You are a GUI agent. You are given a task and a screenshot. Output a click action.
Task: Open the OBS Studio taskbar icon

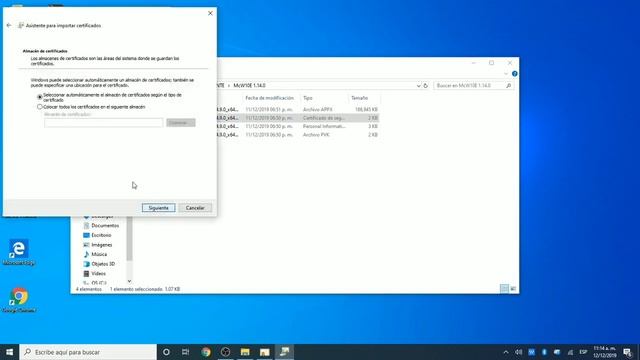[225, 352]
